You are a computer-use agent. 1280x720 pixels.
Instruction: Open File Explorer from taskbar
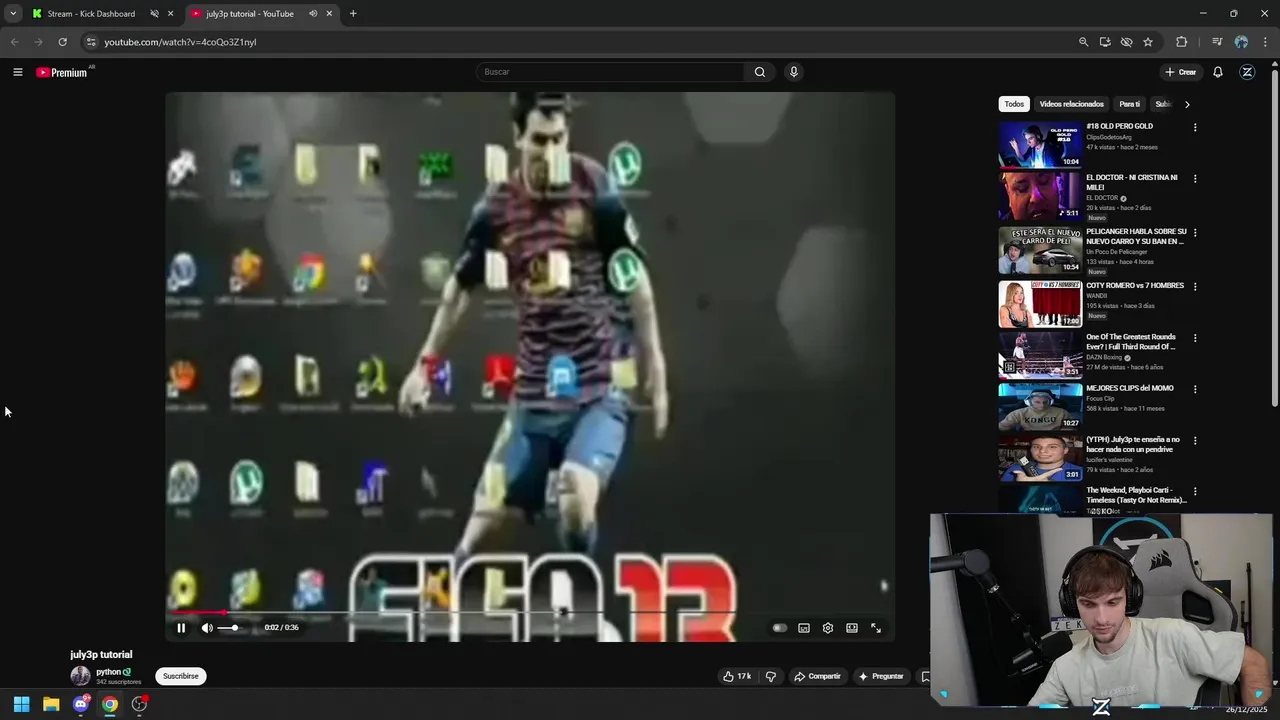[51, 704]
